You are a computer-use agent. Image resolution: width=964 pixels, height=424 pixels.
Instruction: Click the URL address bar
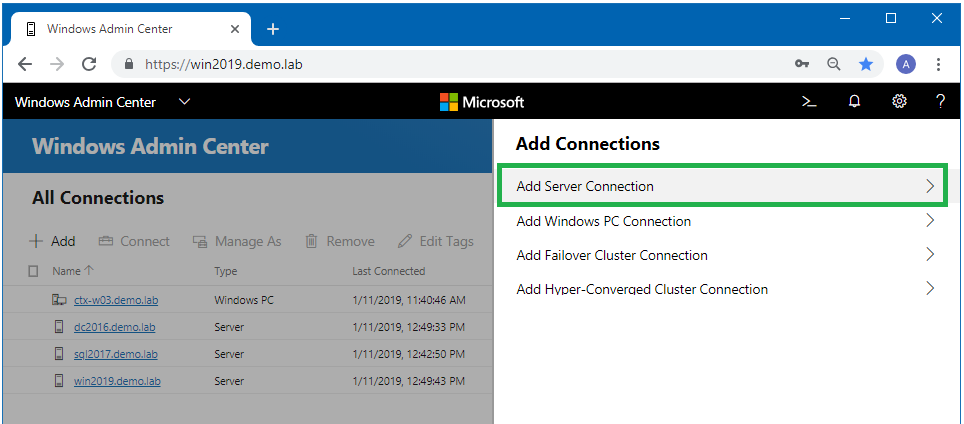point(450,64)
